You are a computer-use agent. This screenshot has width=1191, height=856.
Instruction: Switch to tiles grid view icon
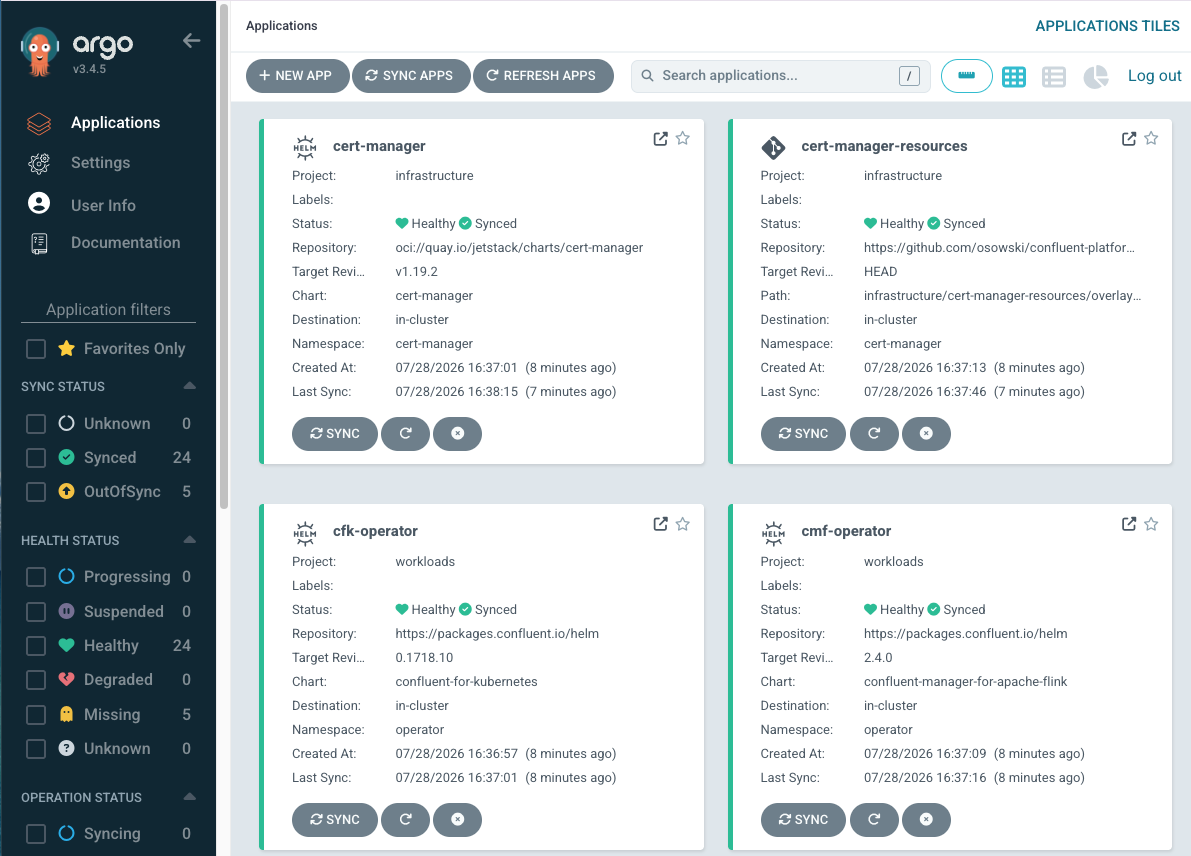click(1013, 77)
